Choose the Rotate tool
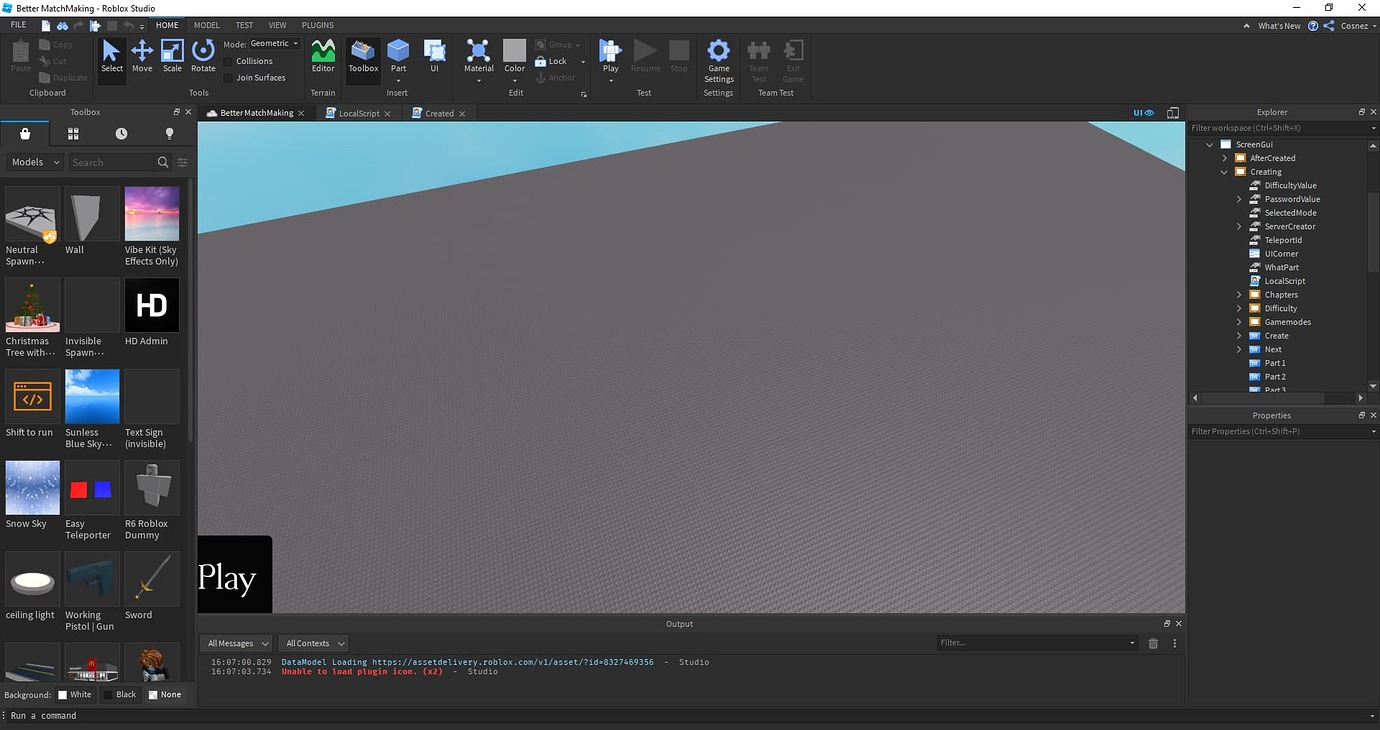Screen dimensions: 1380x730 [203, 56]
